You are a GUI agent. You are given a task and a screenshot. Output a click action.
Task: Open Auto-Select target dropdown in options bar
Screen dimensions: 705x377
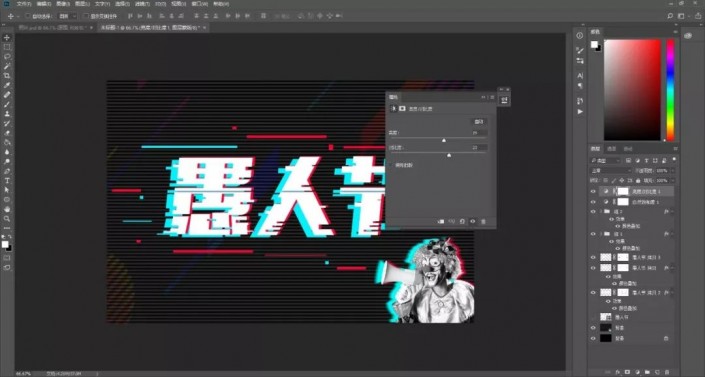[x=67, y=16]
